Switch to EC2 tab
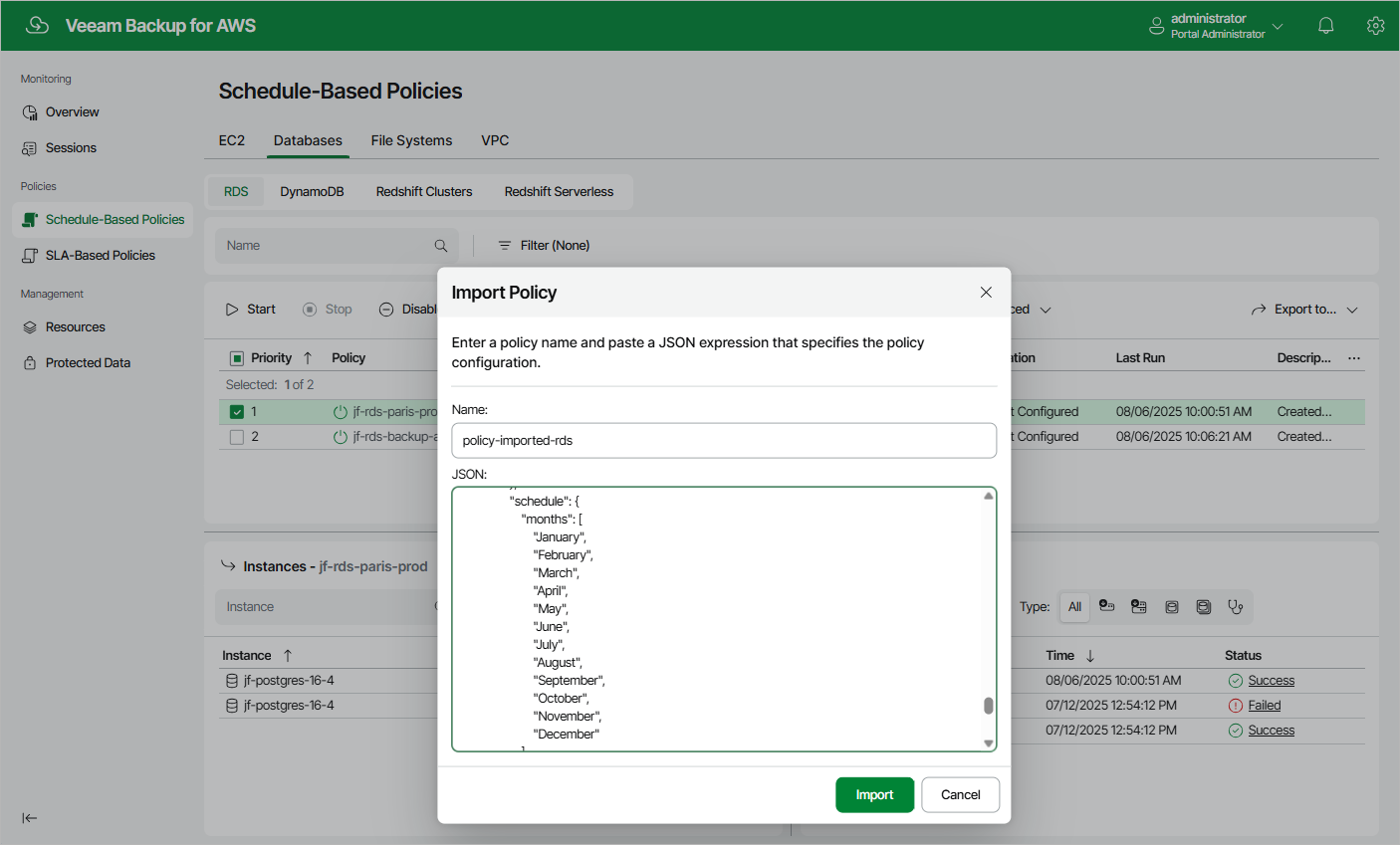This screenshot has width=1400, height=845. tap(232, 141)
